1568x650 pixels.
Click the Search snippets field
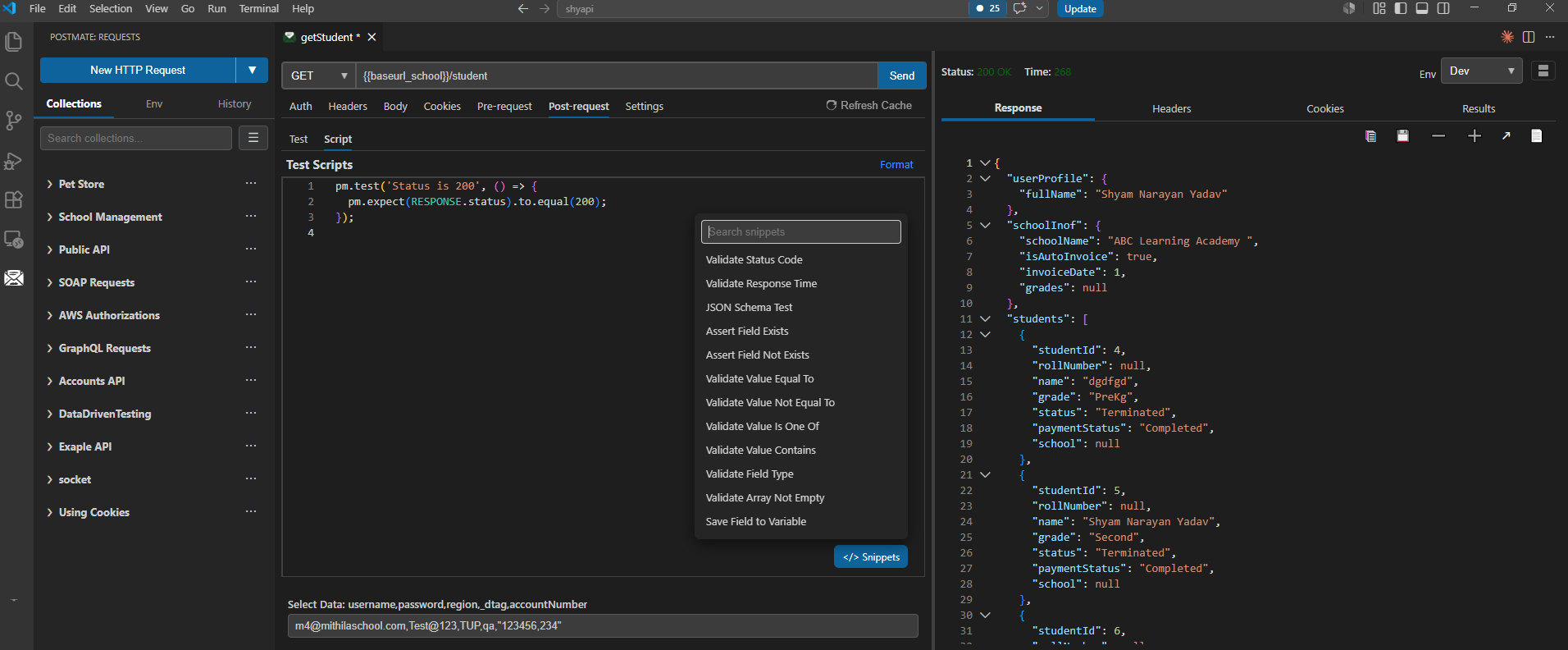tap(801, 231)
